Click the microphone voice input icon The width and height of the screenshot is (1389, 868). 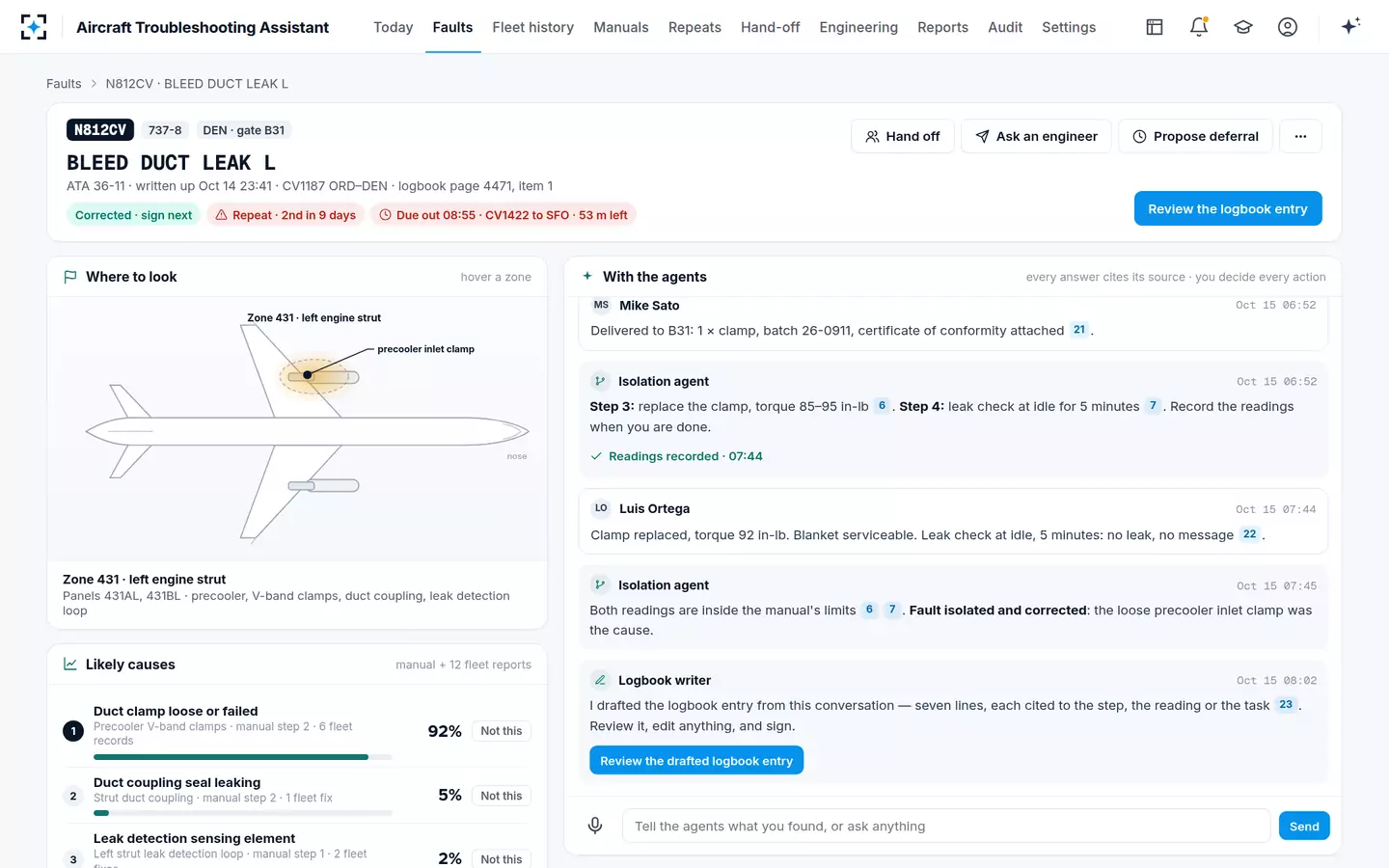click(595, 826)
